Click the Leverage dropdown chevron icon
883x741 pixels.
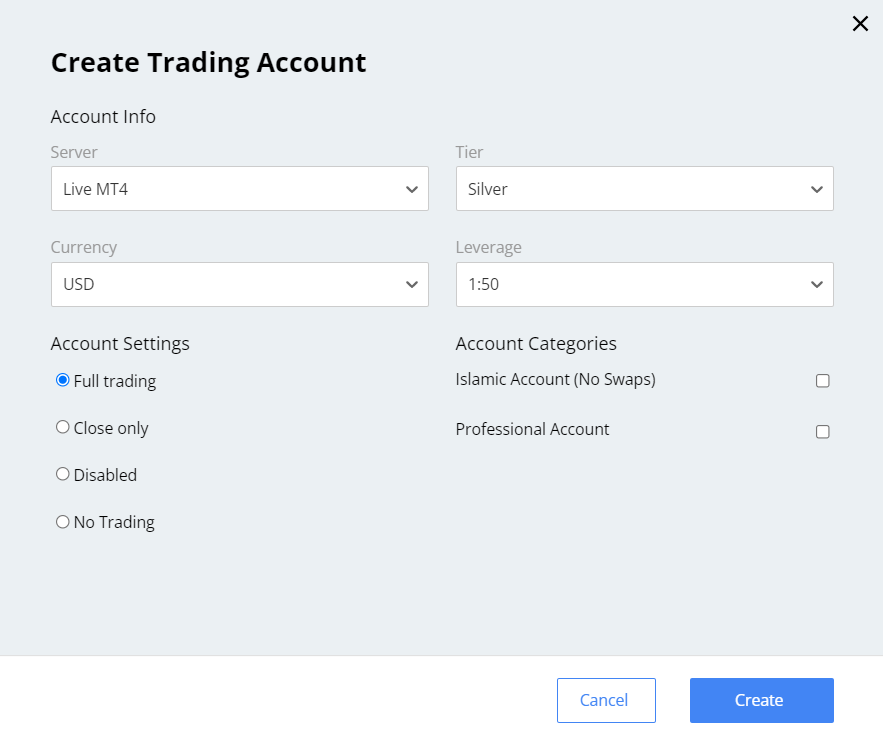point(817,284)
